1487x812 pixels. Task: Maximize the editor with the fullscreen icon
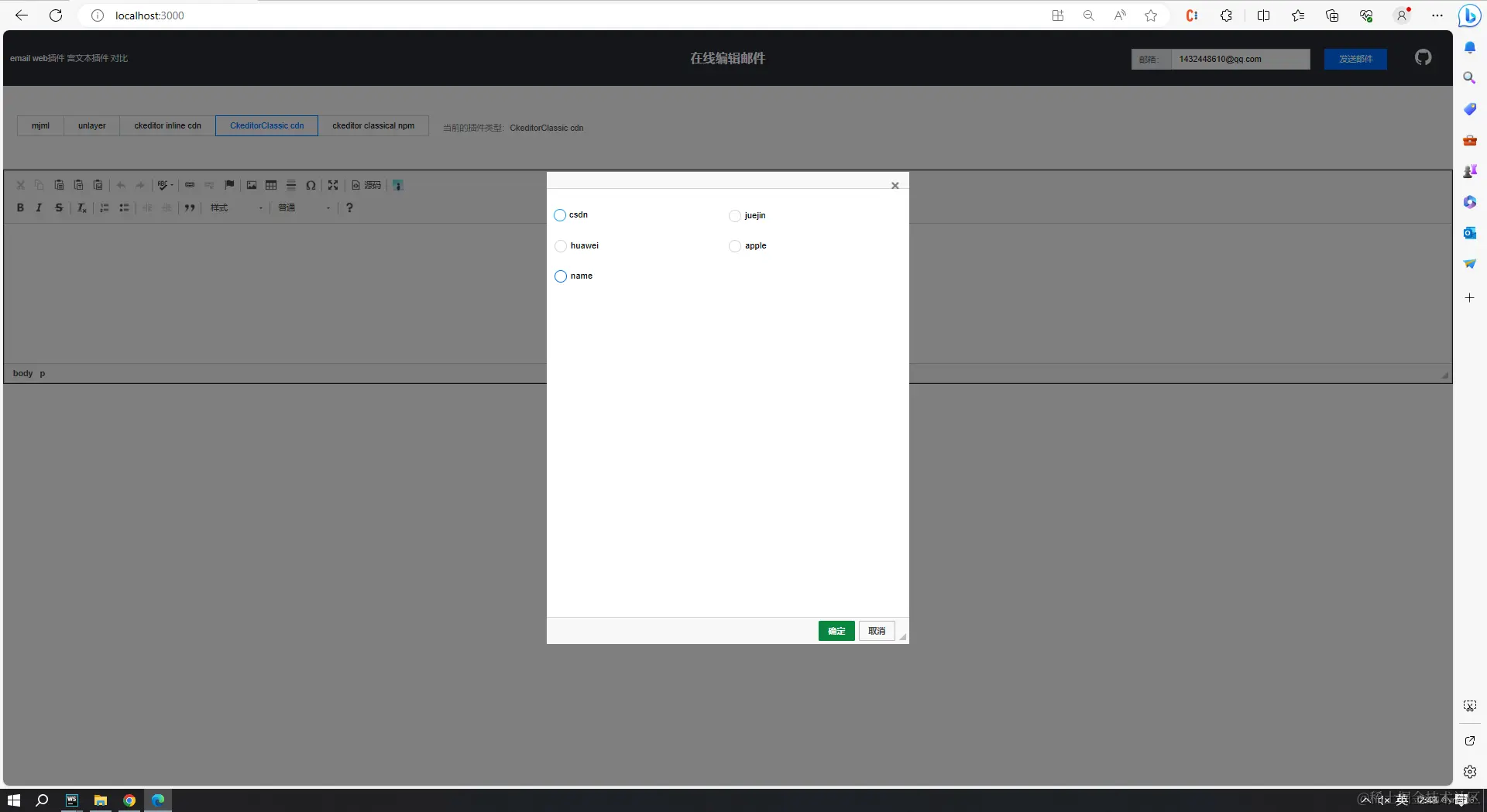coord(333,186)
